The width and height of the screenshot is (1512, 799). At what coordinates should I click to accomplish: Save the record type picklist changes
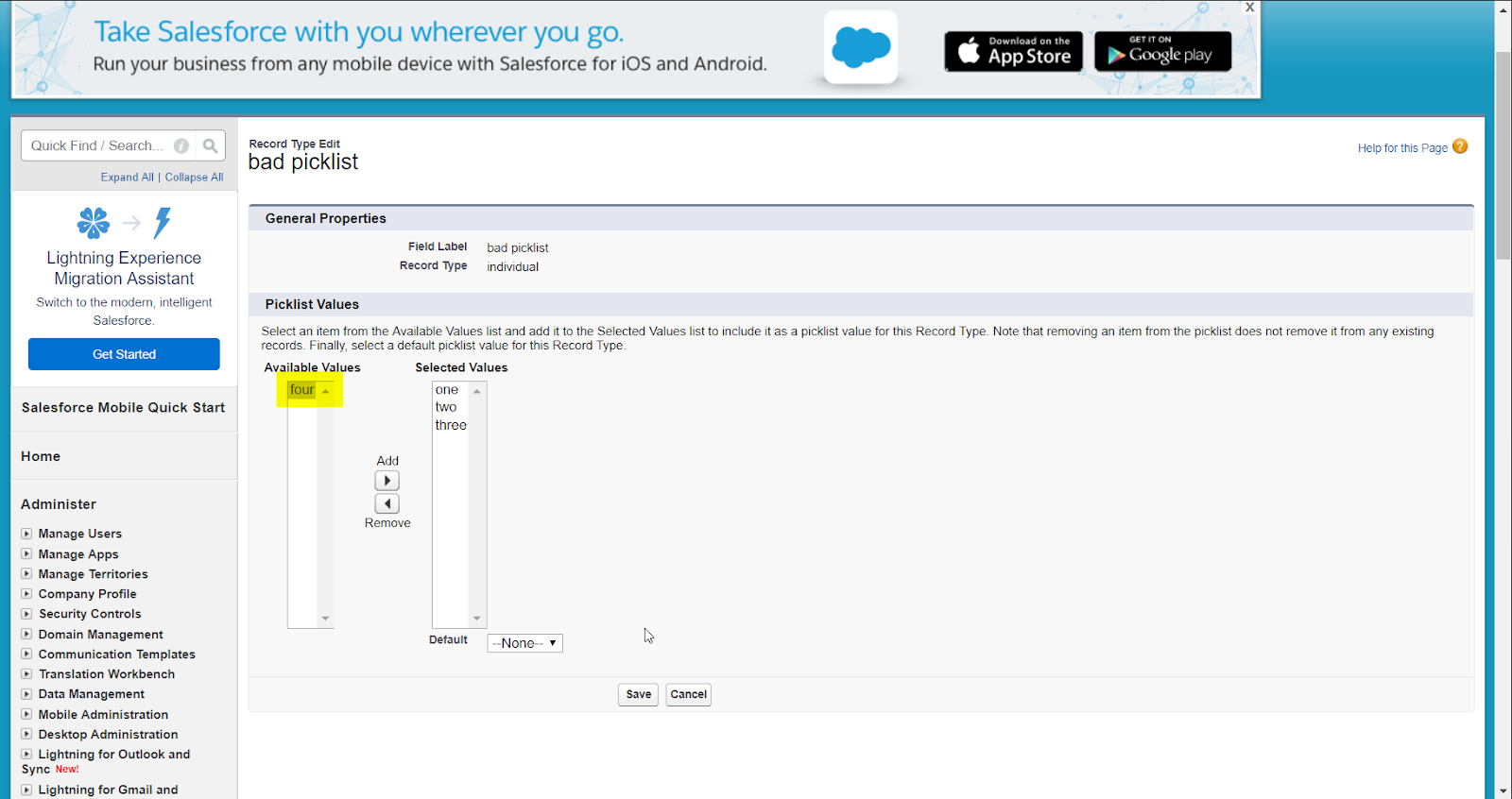coord(638,694)
